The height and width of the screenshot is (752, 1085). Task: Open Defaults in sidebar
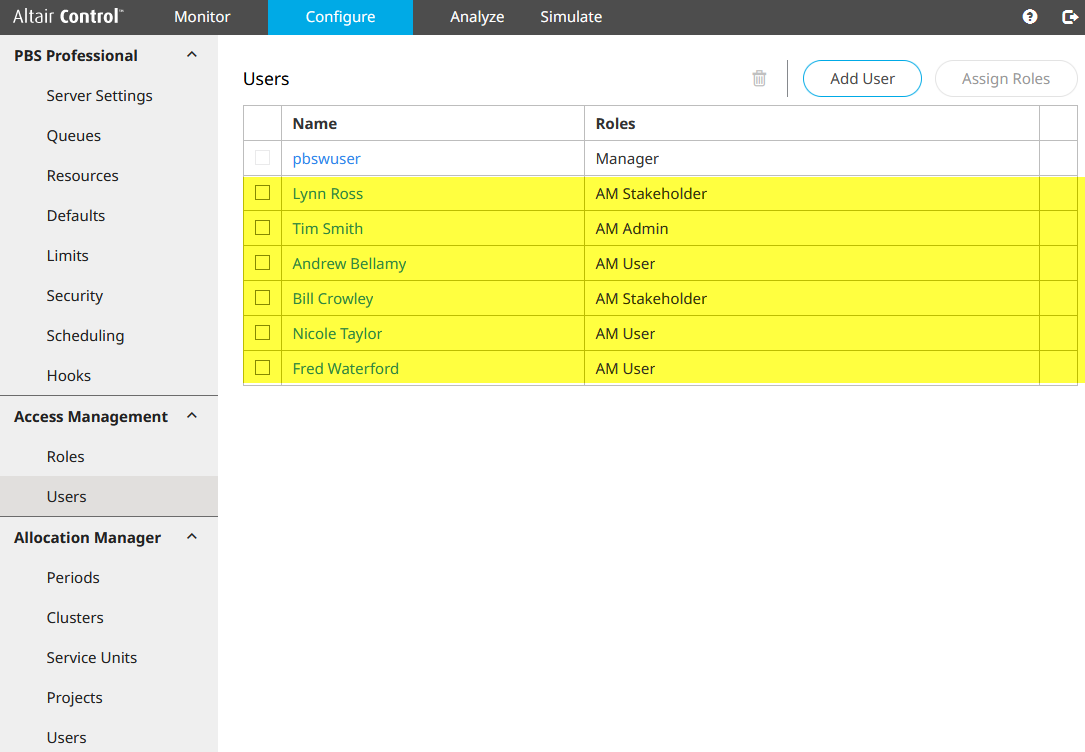[75, 216]
